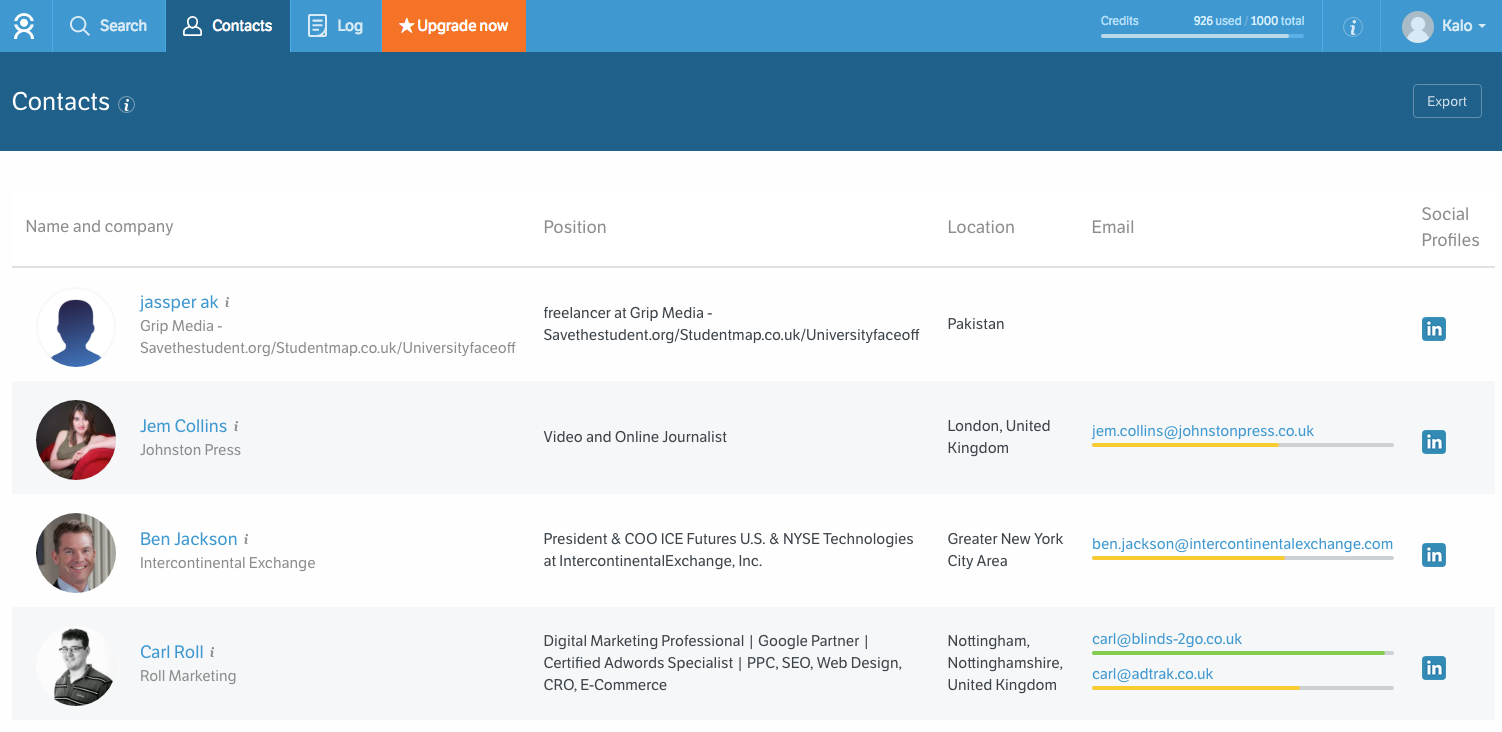
Task: Click the info icon next to Ben Jackson
Action: coord(246,539)
